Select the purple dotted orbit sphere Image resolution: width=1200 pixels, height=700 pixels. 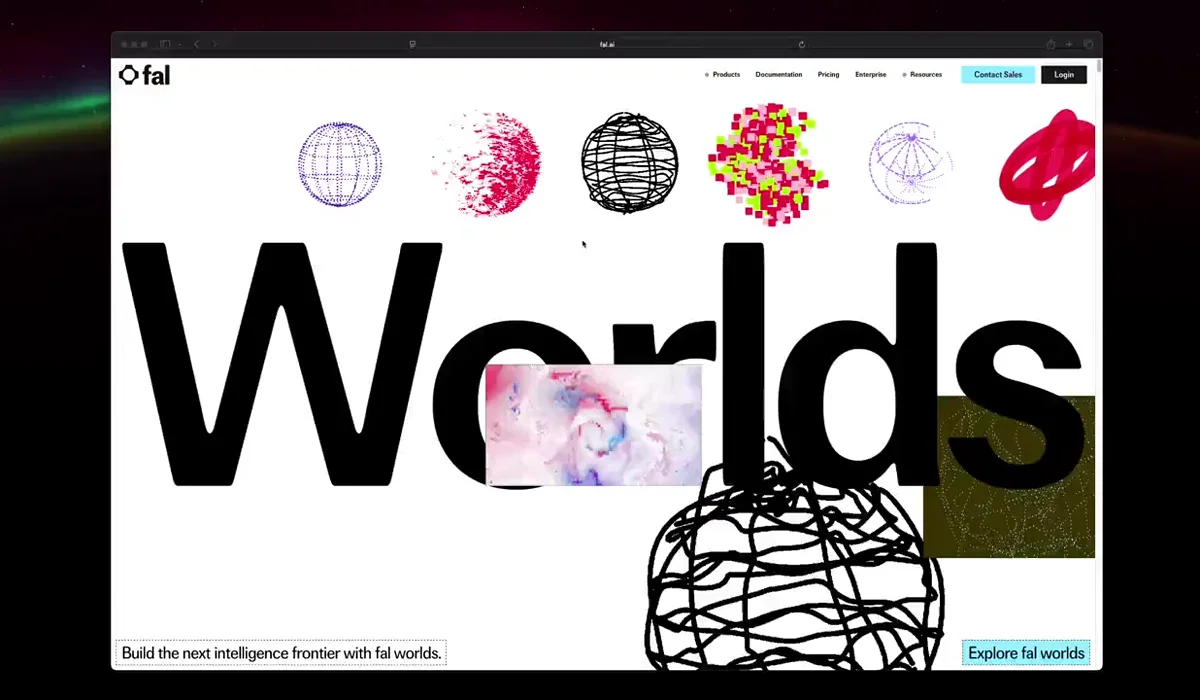click(x=910, y=163)
